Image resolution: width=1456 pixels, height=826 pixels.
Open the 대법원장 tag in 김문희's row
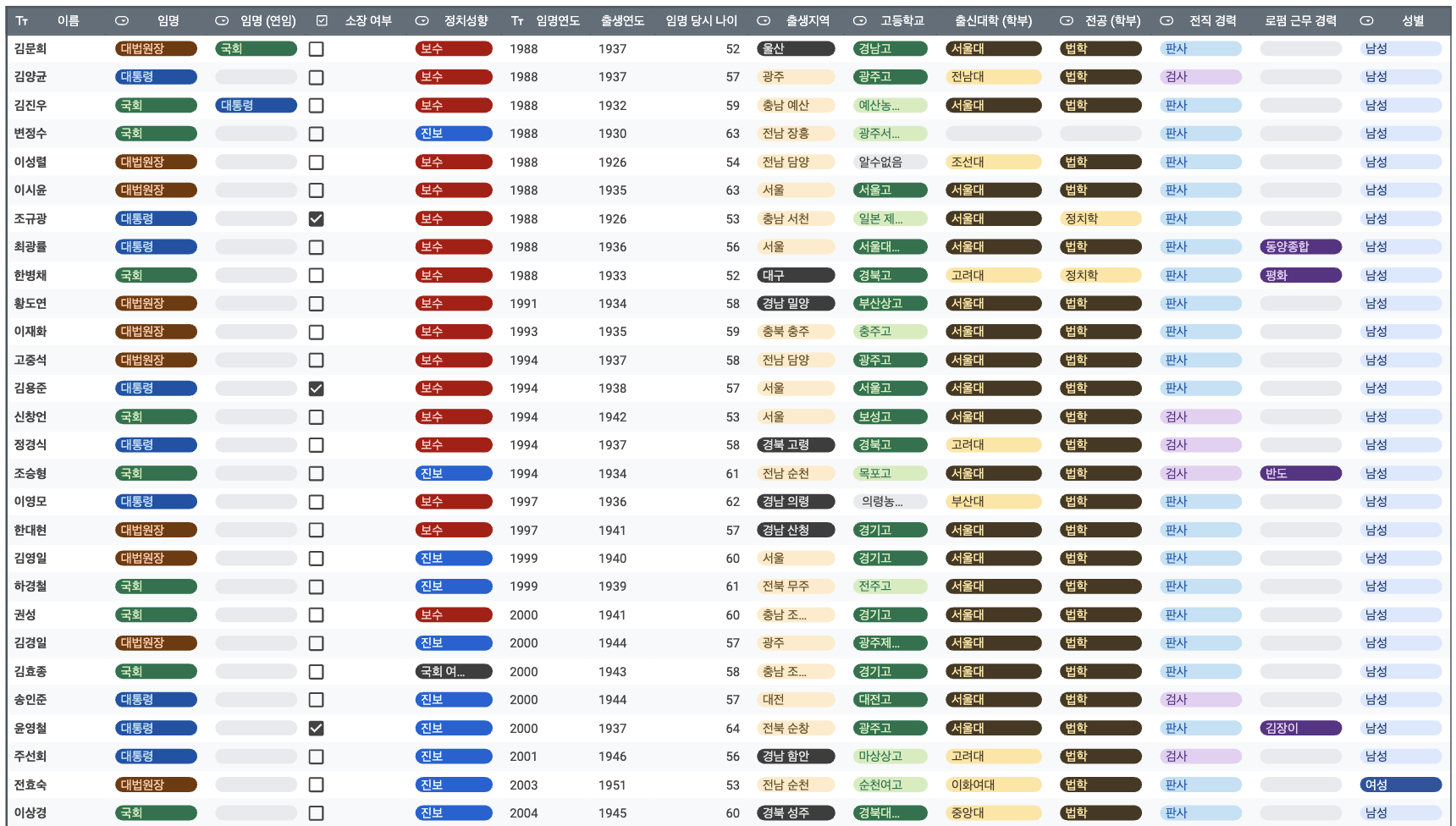(x=156, y=49)
